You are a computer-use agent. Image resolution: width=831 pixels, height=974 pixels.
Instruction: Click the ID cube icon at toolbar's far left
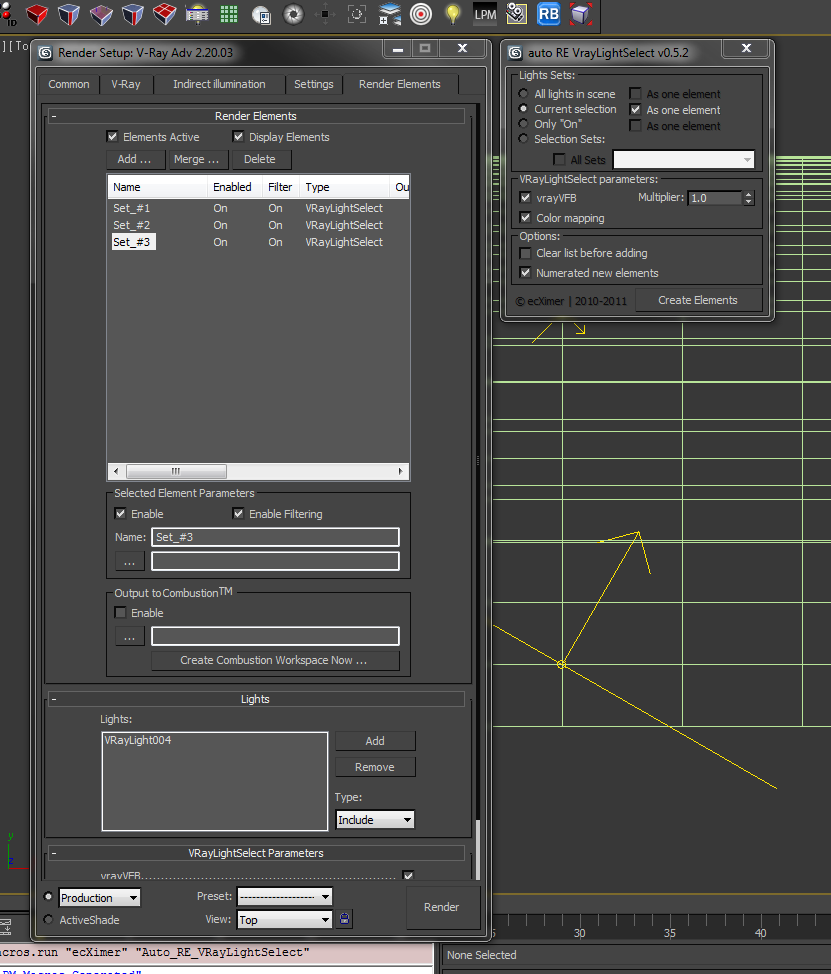[9, 14]
